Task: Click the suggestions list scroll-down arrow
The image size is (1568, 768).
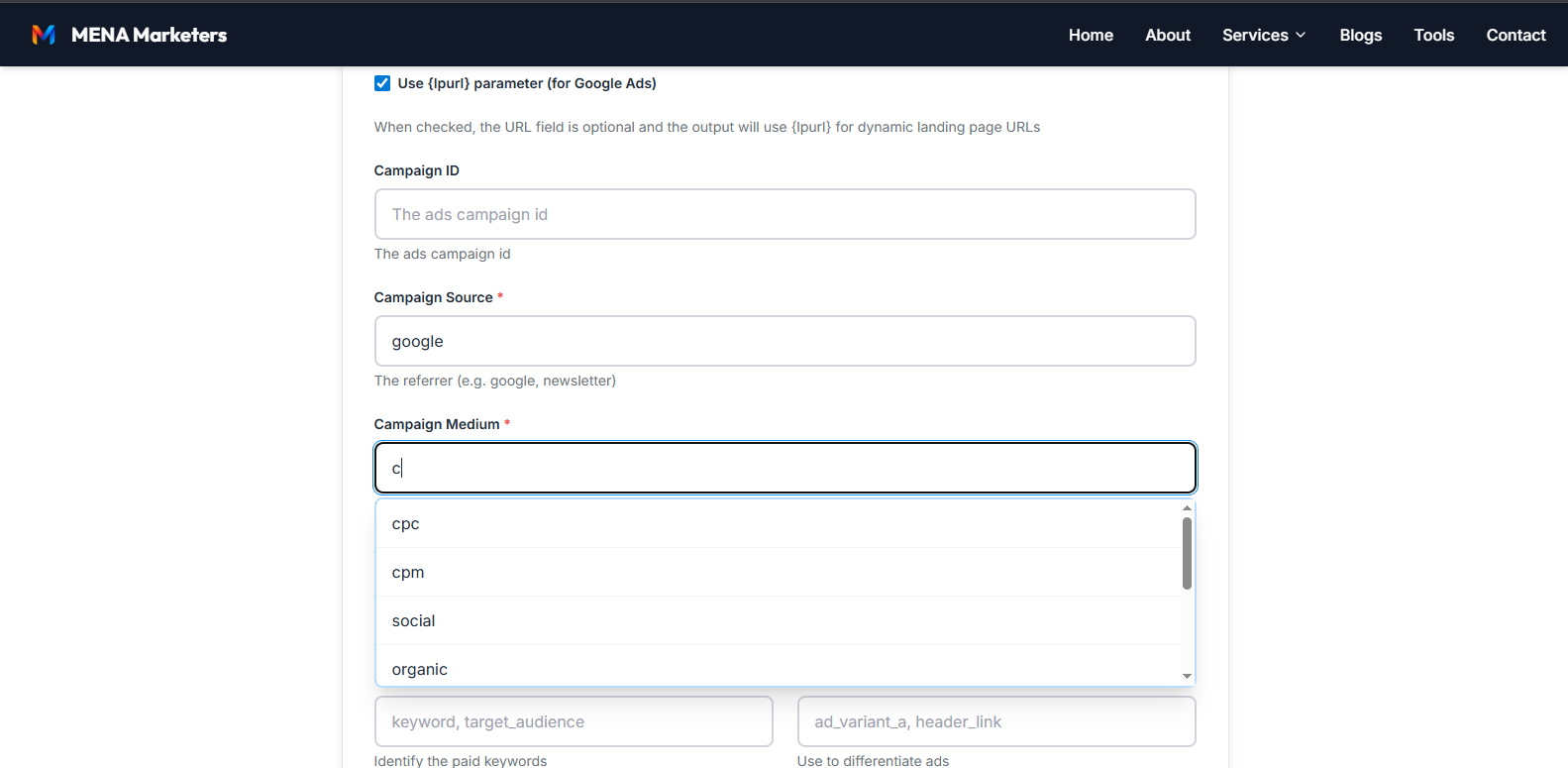Action: click(x=1187, y=676)
